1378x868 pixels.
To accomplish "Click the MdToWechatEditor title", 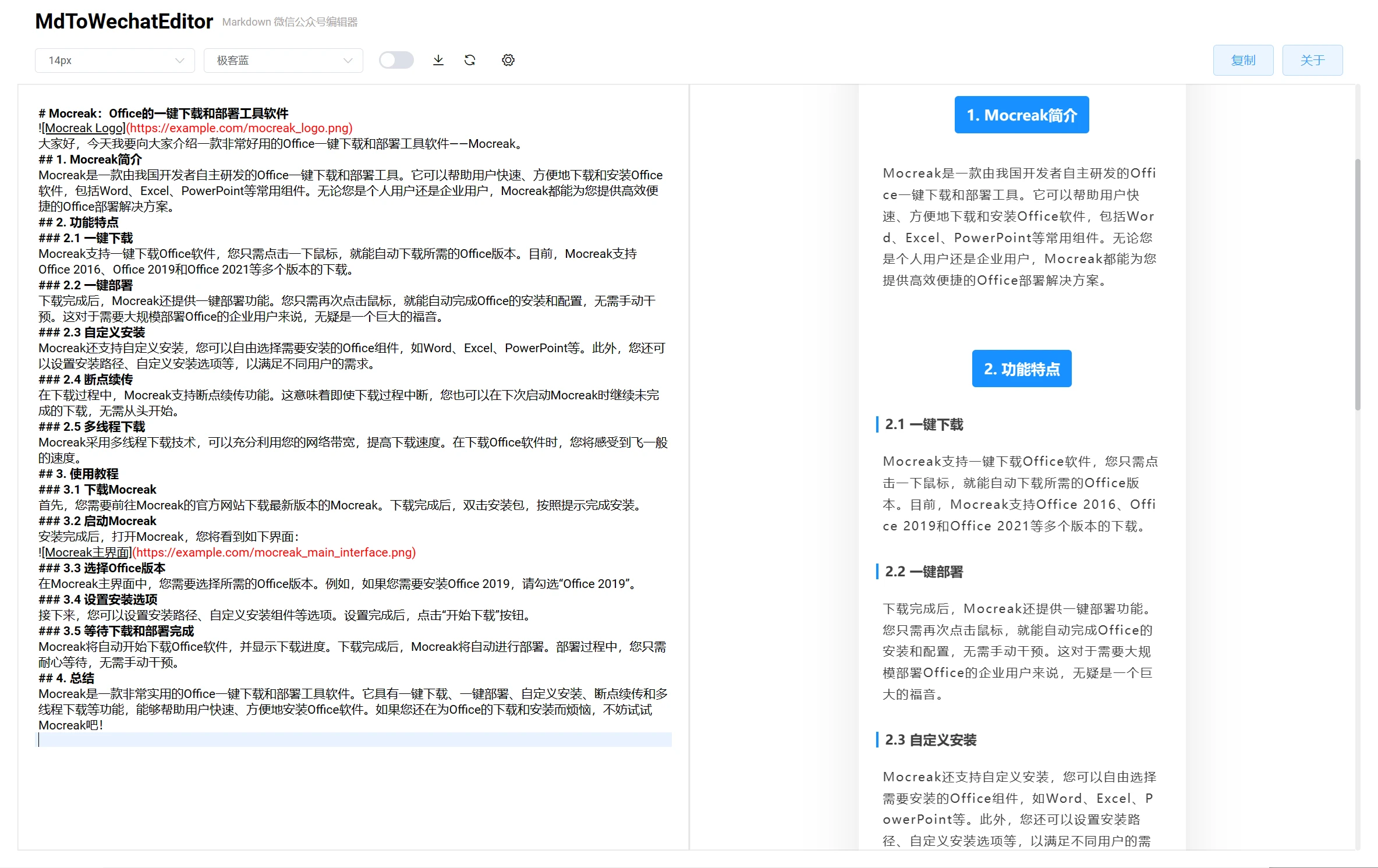I will 124,22.
